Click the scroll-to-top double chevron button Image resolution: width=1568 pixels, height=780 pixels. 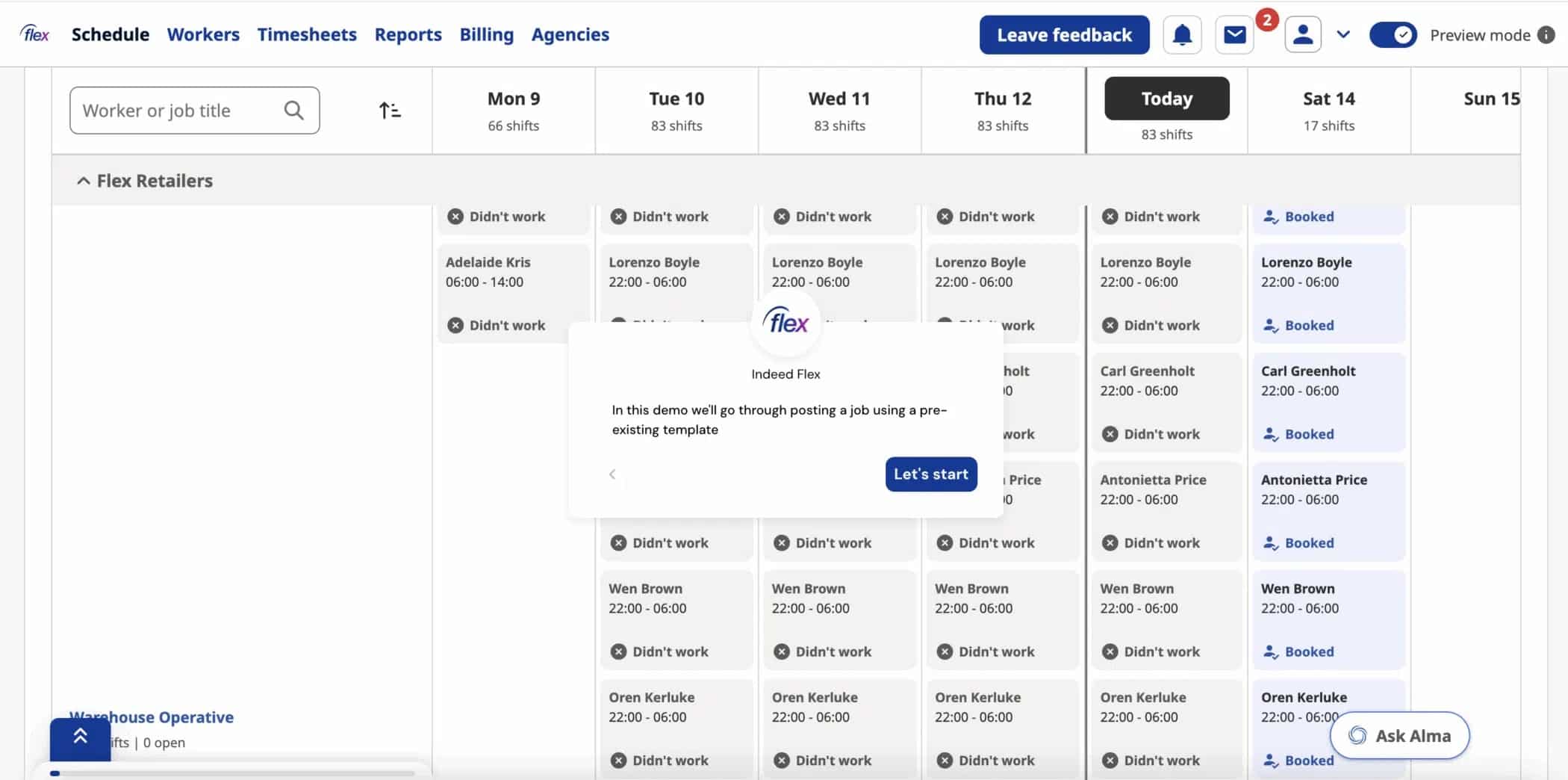pos(80,738)
